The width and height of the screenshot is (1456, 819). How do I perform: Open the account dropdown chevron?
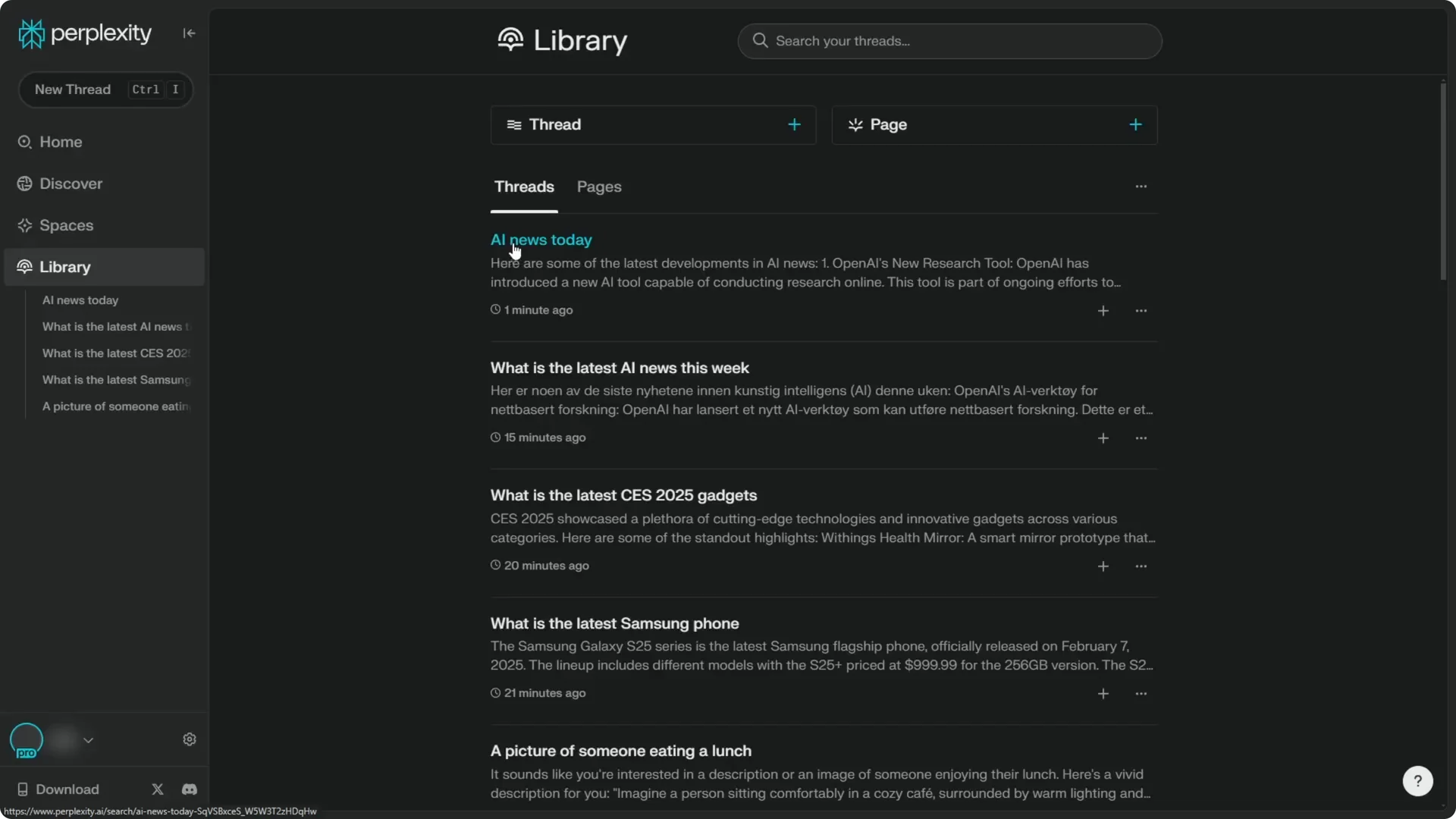(89, 740)
